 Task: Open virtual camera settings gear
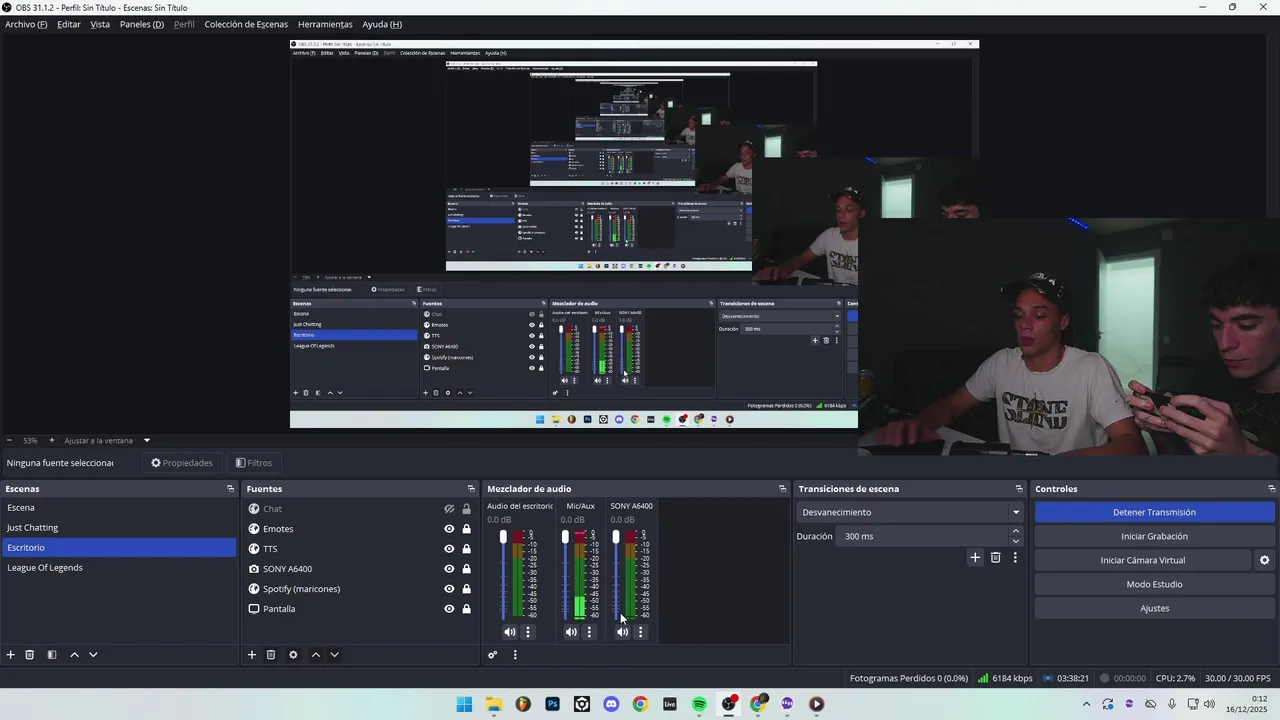point(1264,560)
